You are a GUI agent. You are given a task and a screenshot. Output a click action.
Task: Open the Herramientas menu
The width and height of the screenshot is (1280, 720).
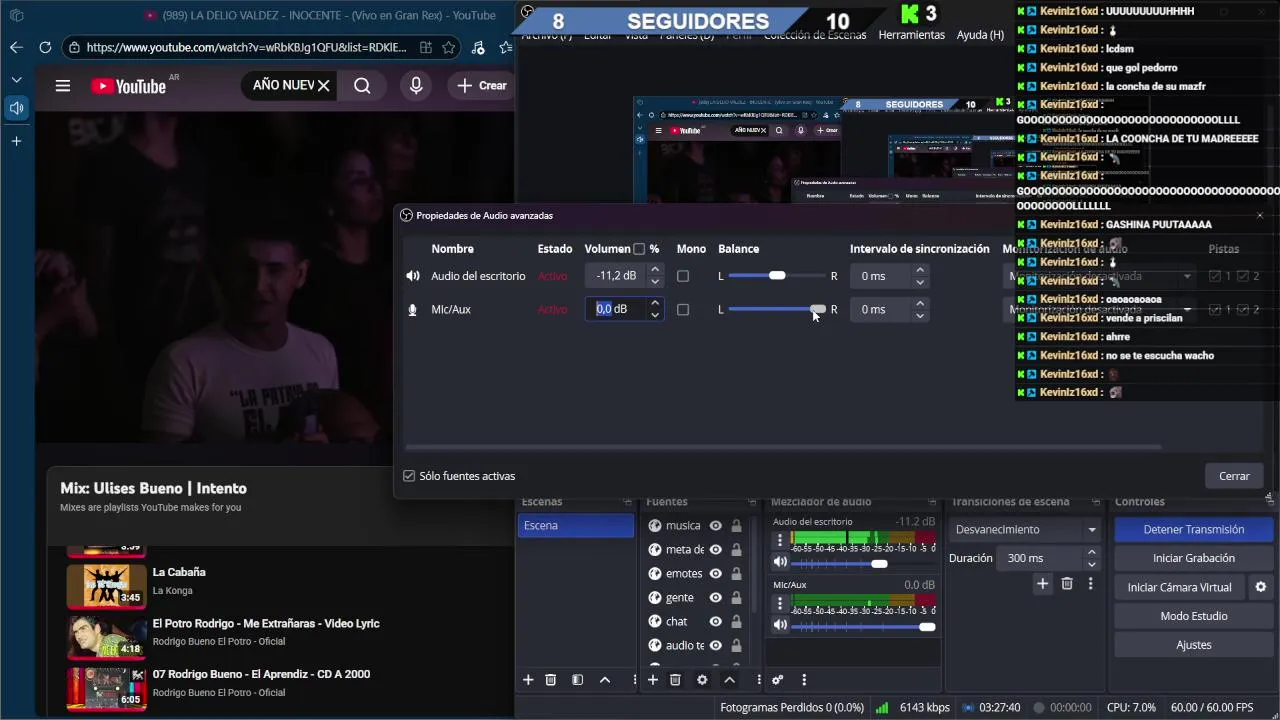click(911, 35)
